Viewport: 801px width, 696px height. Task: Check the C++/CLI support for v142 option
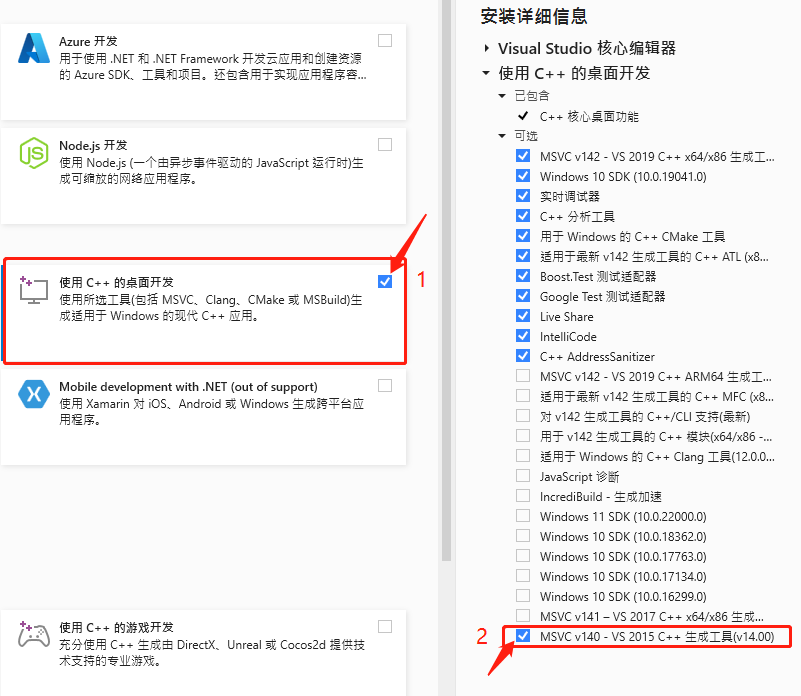click(x=523, y=415)
